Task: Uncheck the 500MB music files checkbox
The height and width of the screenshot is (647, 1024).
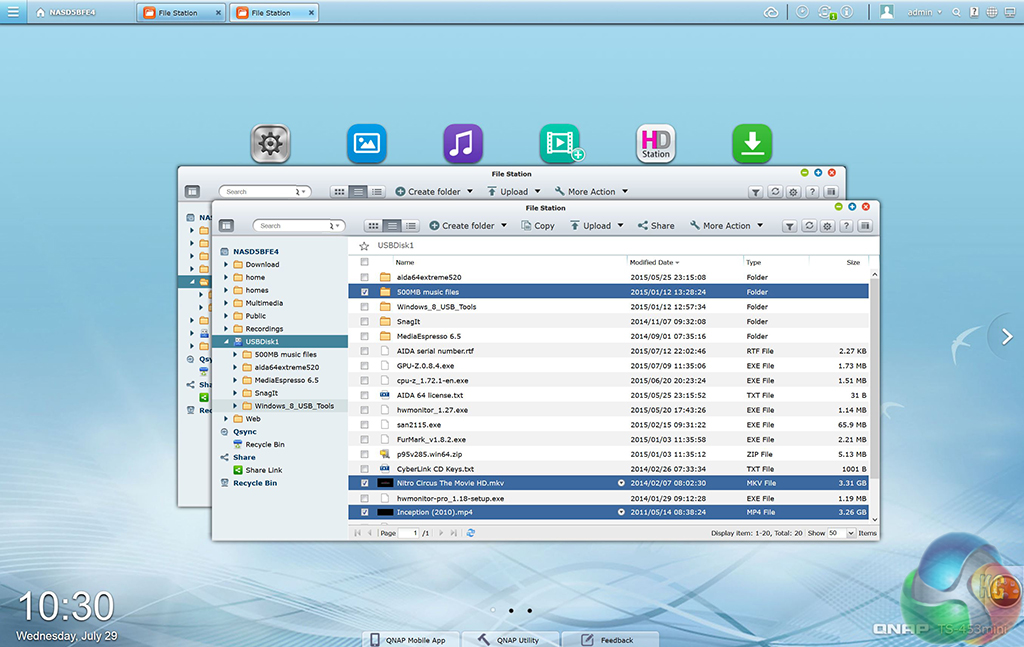Action: point(364,292)
